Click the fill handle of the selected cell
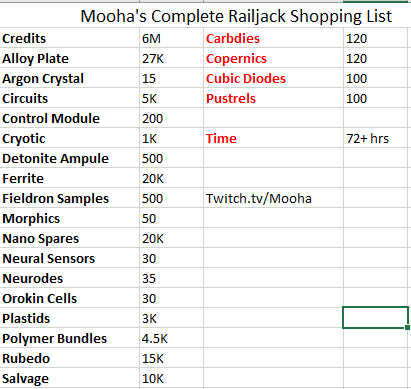411x389 pixels. [x=407, y=327]
